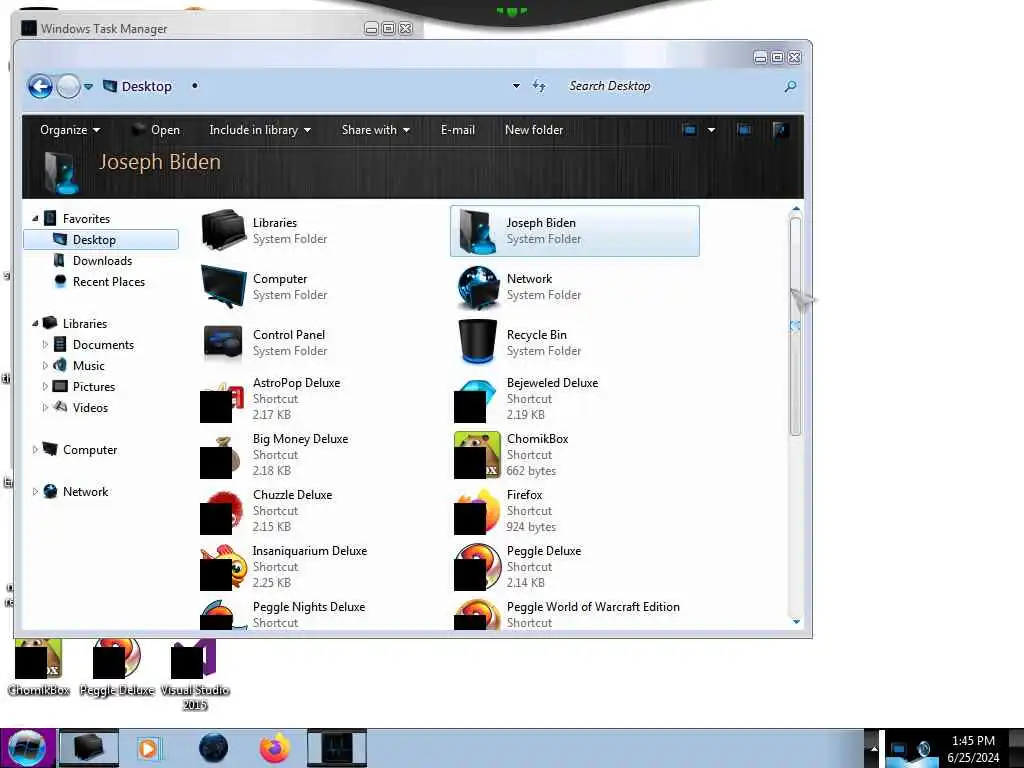1024x768 pixels.
Task: Open the Share with menu
Action: pos(376,129)
